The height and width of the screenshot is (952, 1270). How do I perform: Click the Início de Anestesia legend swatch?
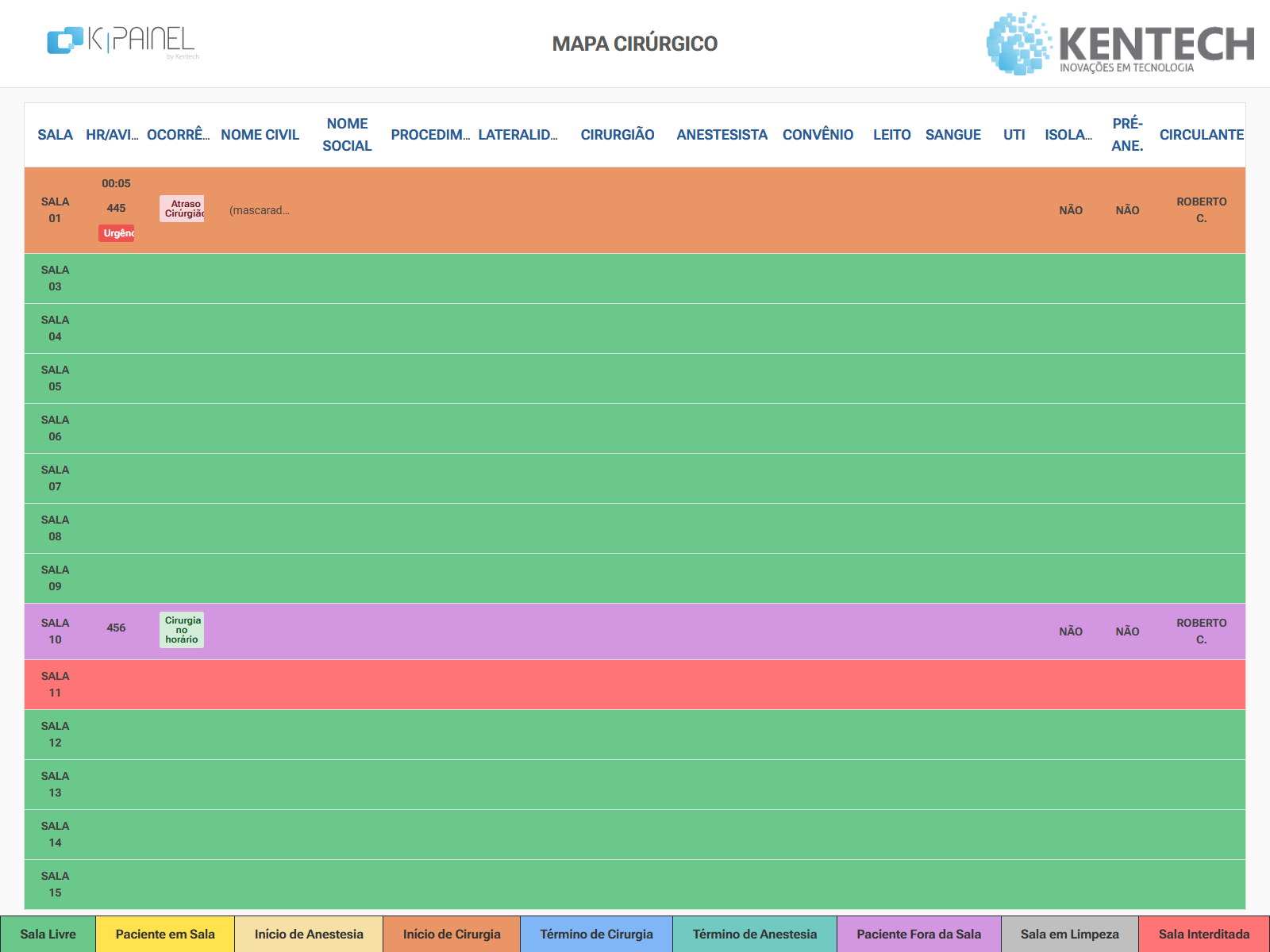click(x=309, y=935)
